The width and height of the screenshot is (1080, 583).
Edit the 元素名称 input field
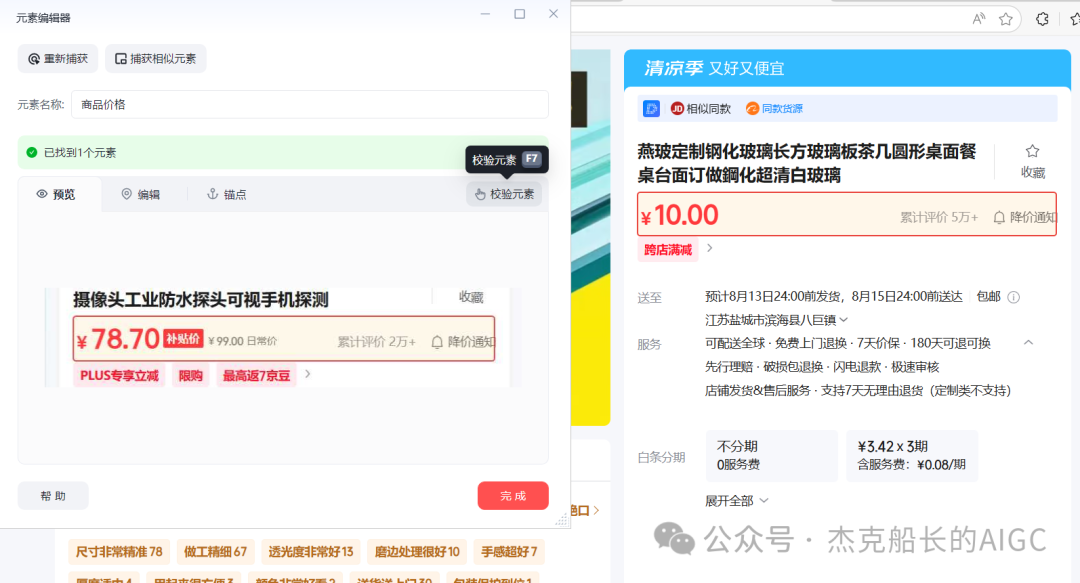coord(310,105)
